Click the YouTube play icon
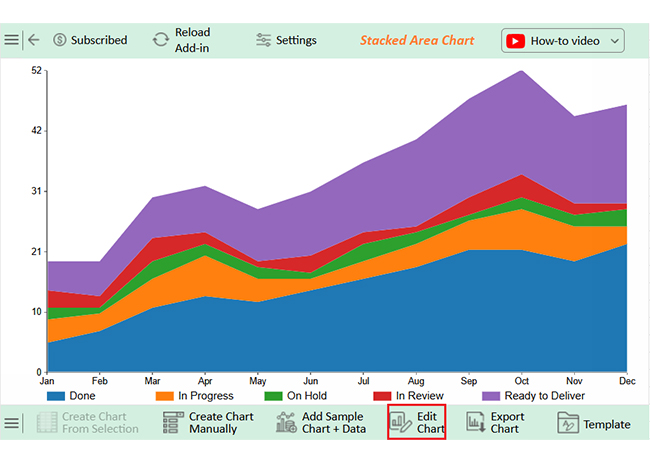650x463 pixels. pos(515,41)
